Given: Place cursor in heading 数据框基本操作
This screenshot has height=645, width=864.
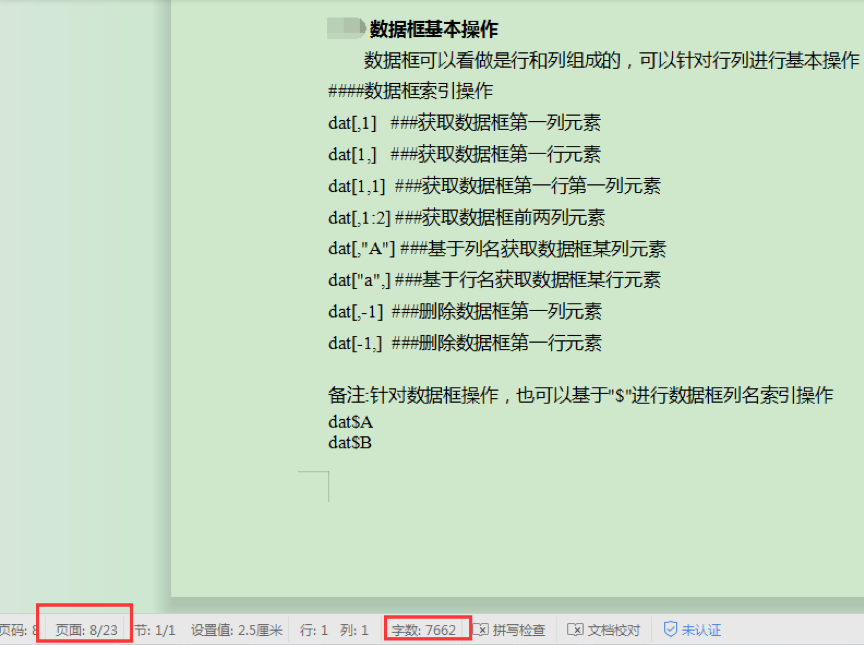Looking at the screenshot, I should click(433, 29).
